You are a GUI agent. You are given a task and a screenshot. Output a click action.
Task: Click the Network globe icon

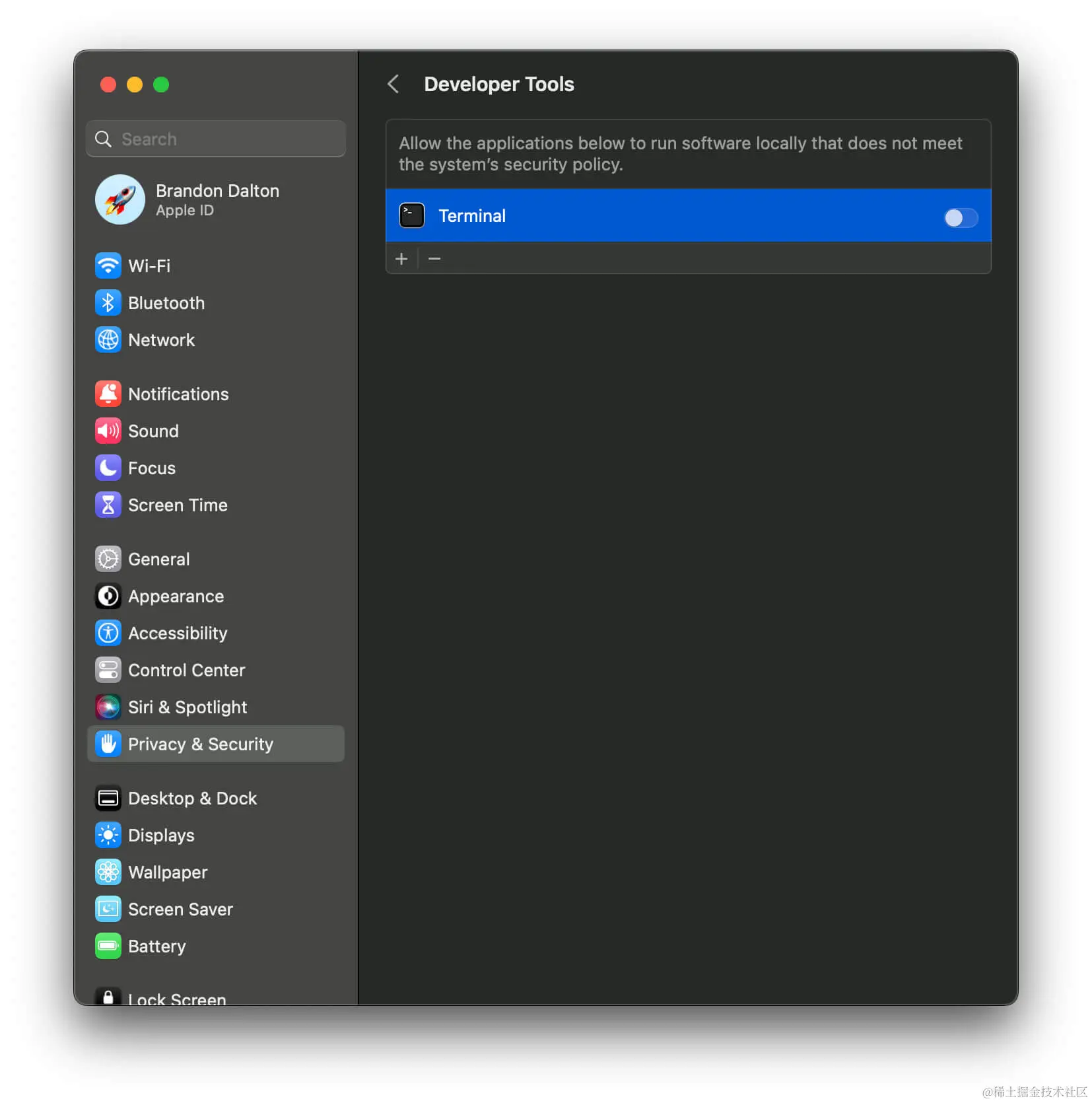(108, 339)
